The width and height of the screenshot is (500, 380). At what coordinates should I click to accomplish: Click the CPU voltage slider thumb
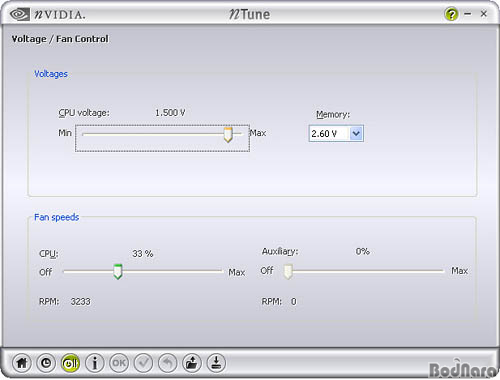point(228,134)
